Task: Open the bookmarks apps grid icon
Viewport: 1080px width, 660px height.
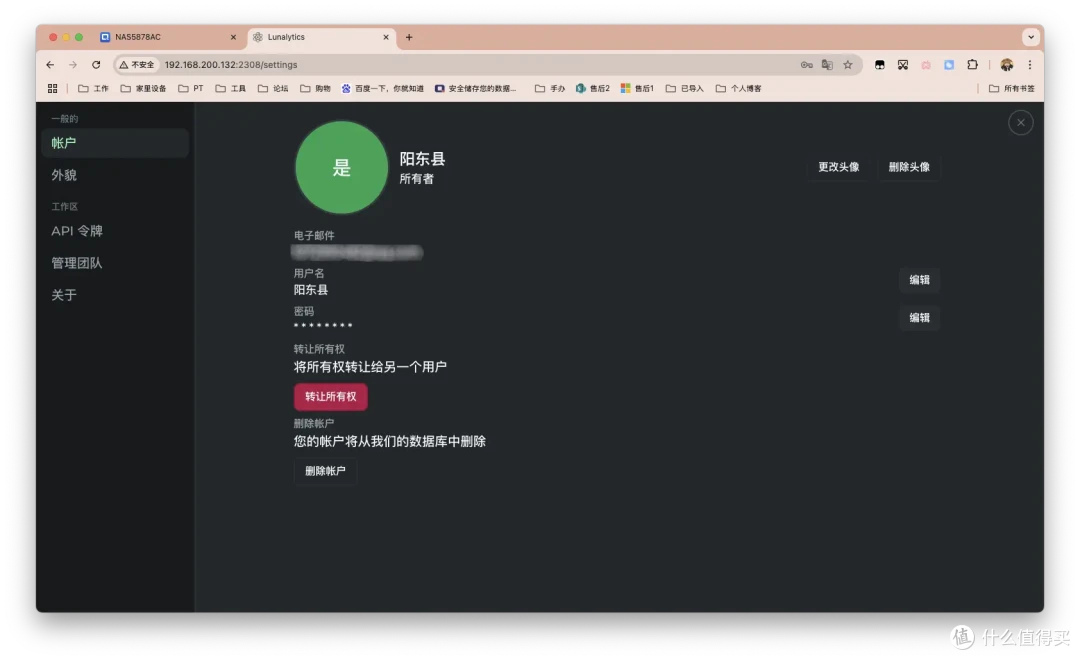Action: point(52,88)
